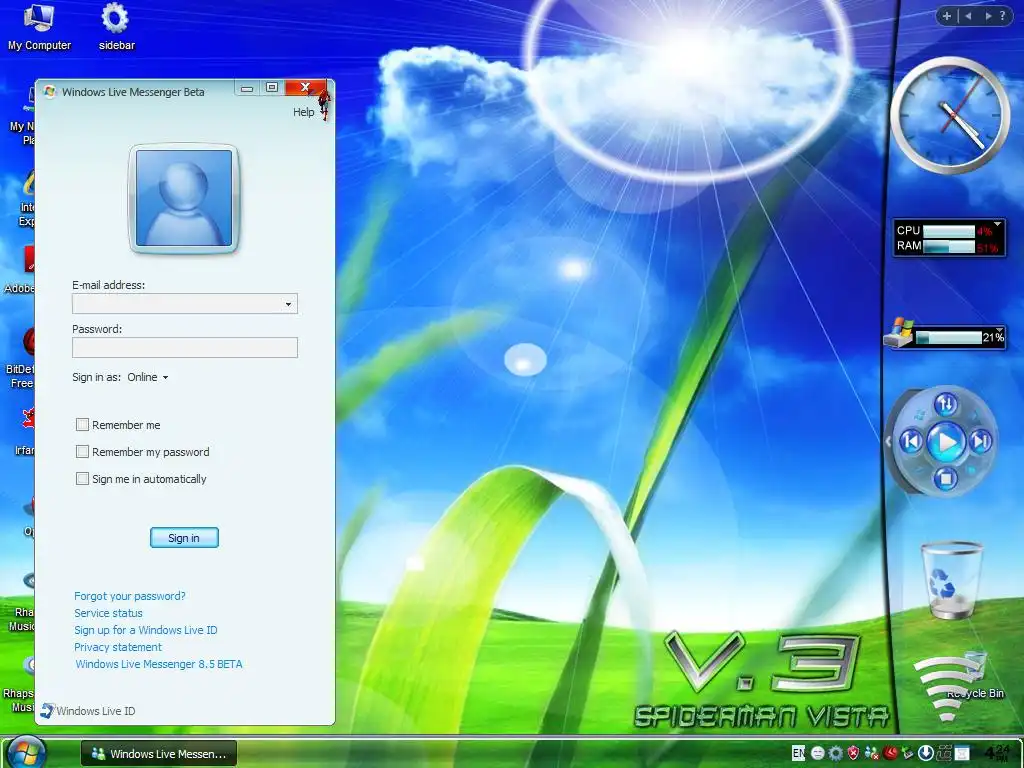Click the Sign in button
The width and height of the screenshot is (1024, 768).
point(184,537)
